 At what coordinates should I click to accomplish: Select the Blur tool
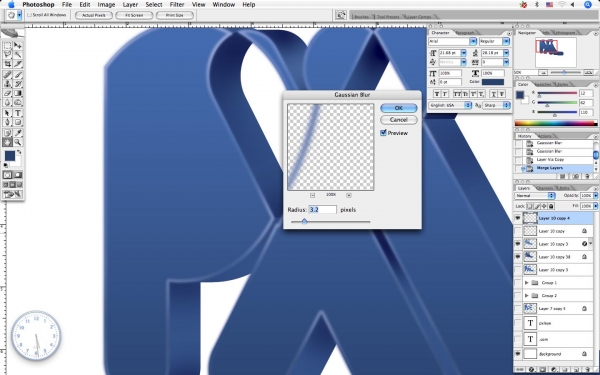tap(7, 102)
